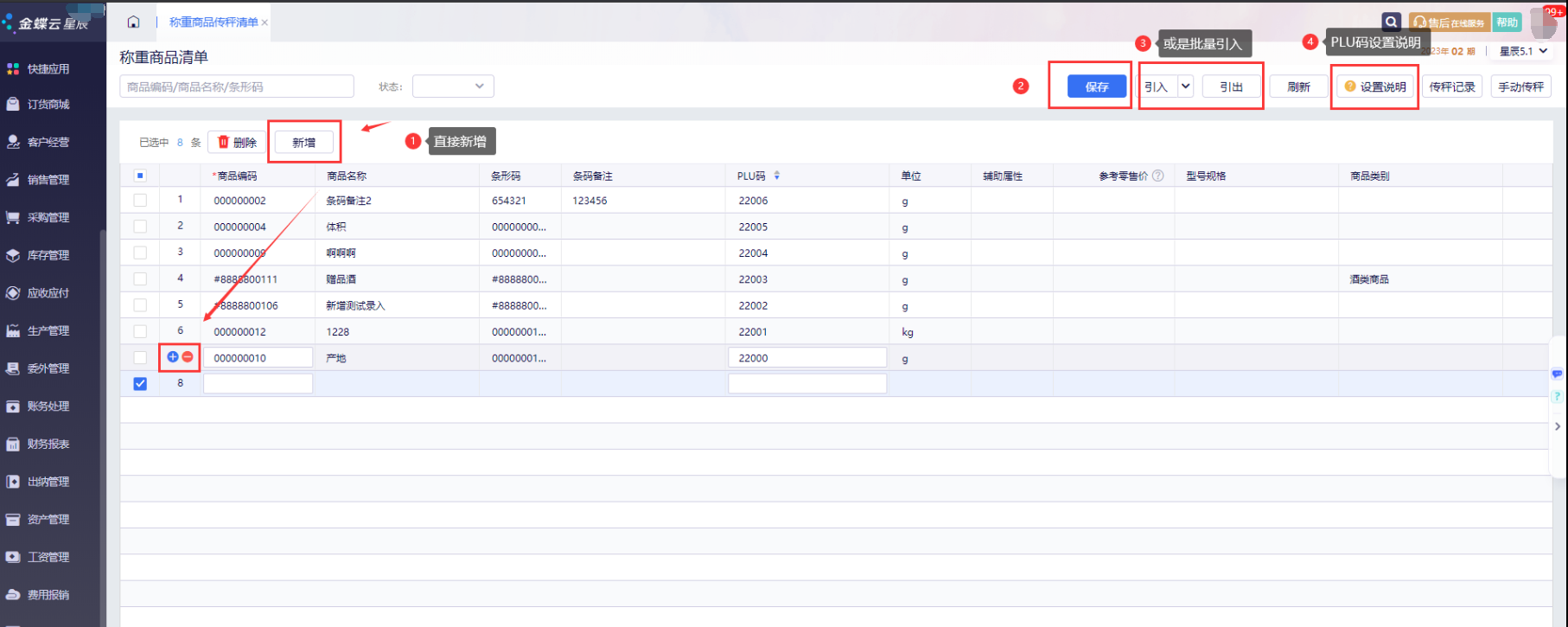Click the blue 保存 button

click(x=1097, y=86)
